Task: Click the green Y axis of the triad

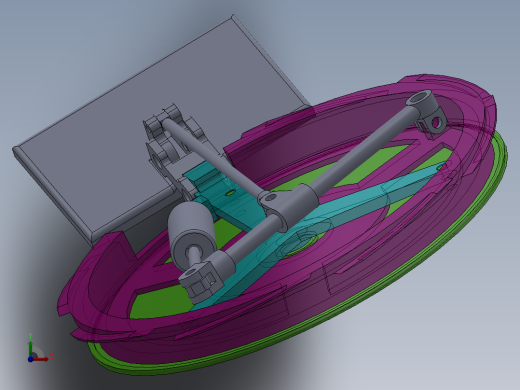Action: click(30, 349)
